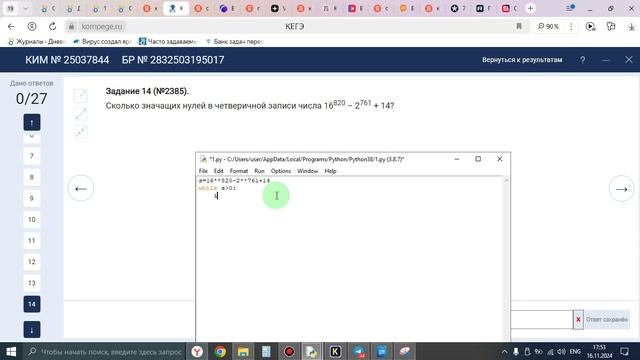Select task number 11

(32, 241)
